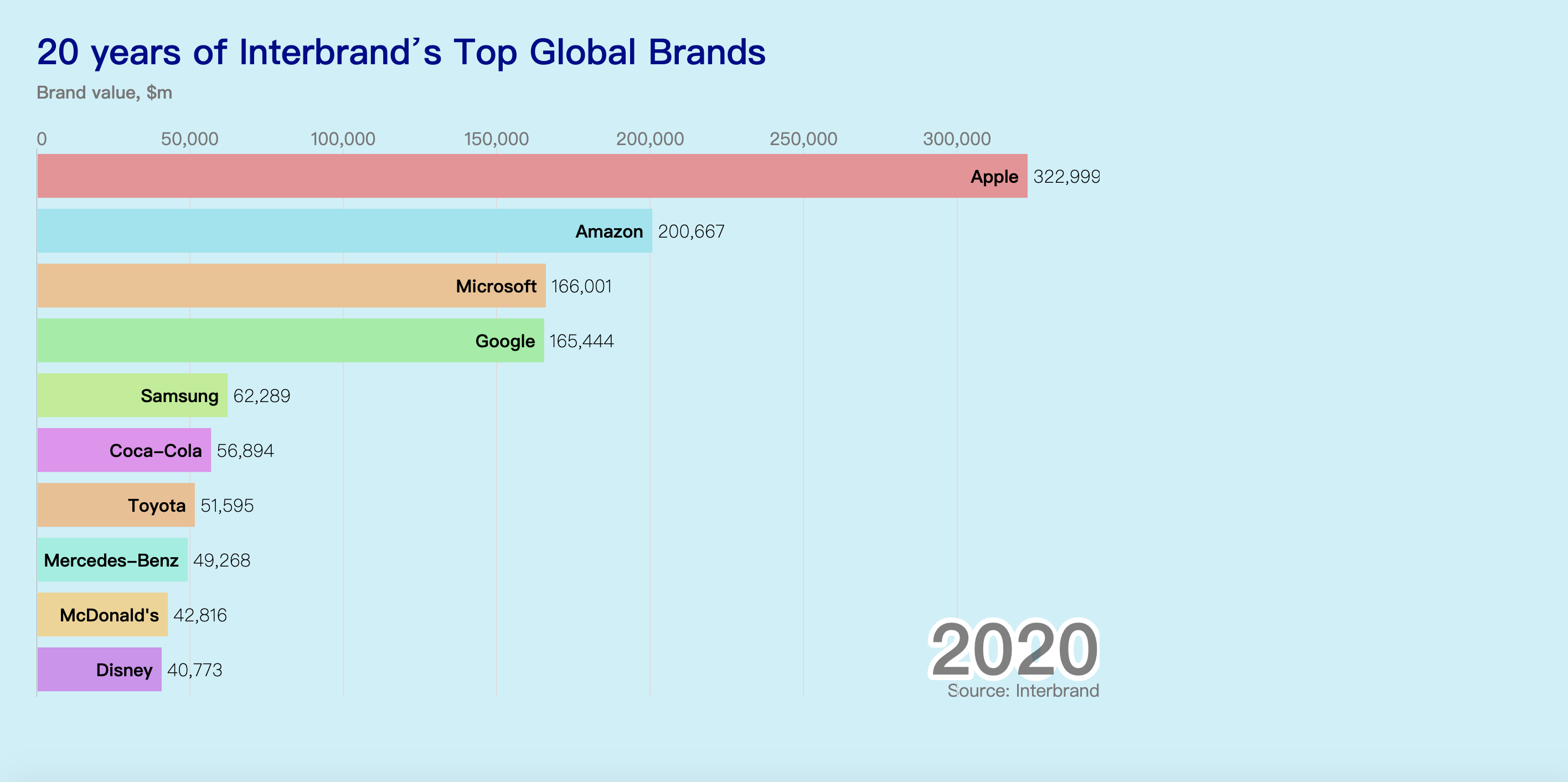The image size is (1568, 782).
Task: Click the Toyota value 51,595
Action: click(227, 506)
